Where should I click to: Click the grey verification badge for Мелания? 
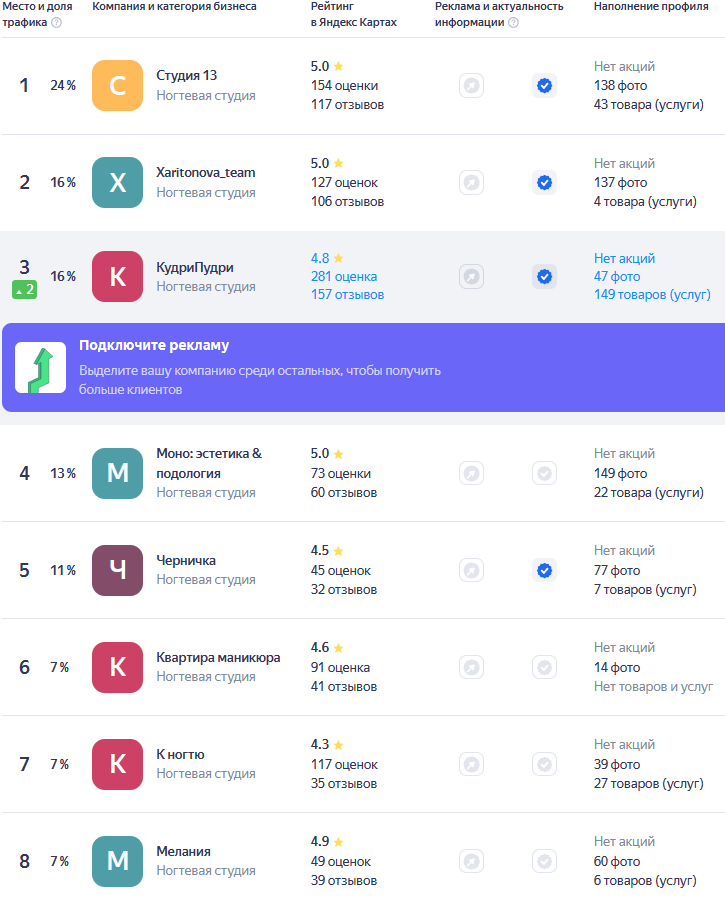click(544, 862)
